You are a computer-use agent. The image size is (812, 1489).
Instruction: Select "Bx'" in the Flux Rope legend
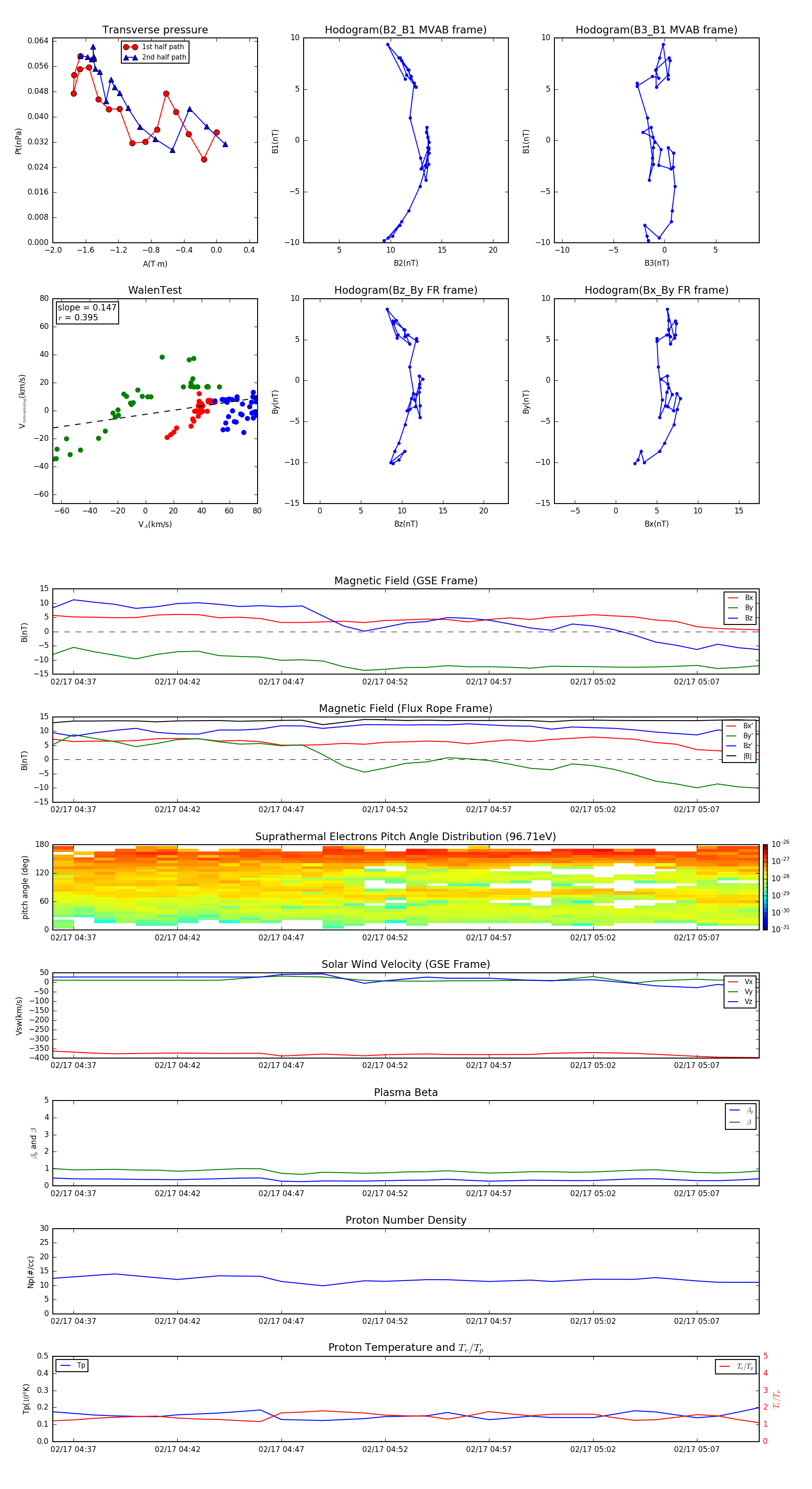tap(739, 726)
